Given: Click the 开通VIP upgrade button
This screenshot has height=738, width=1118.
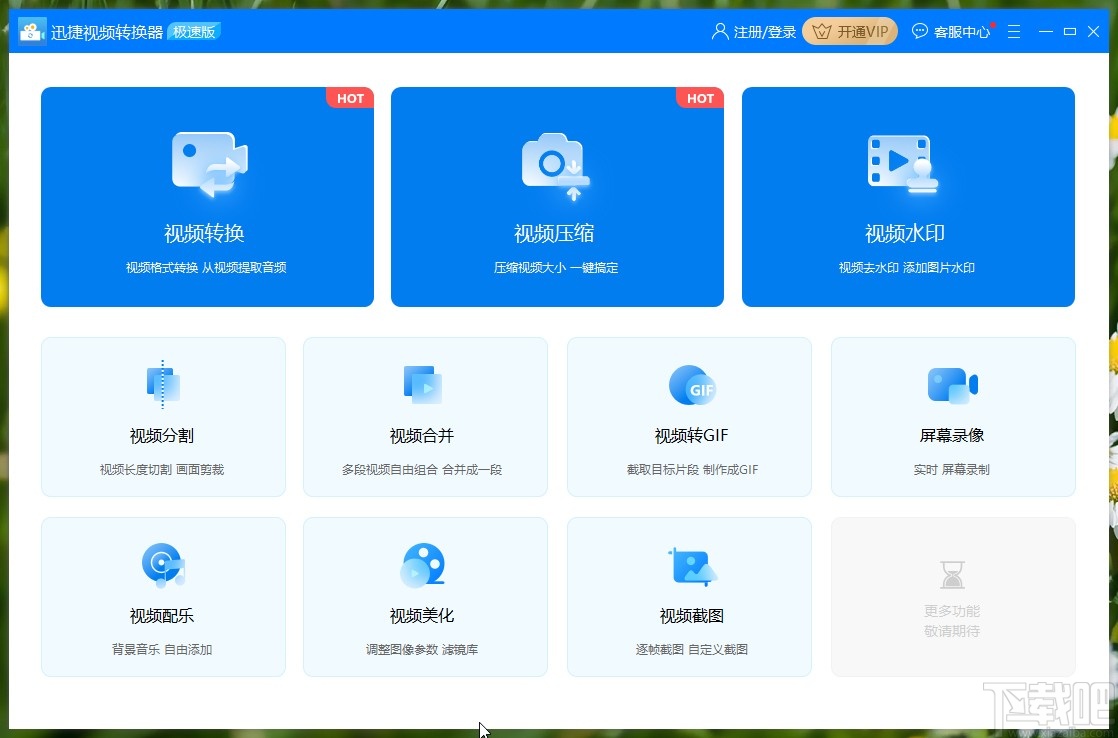Looking at the screenshot, I should point(849,31).
